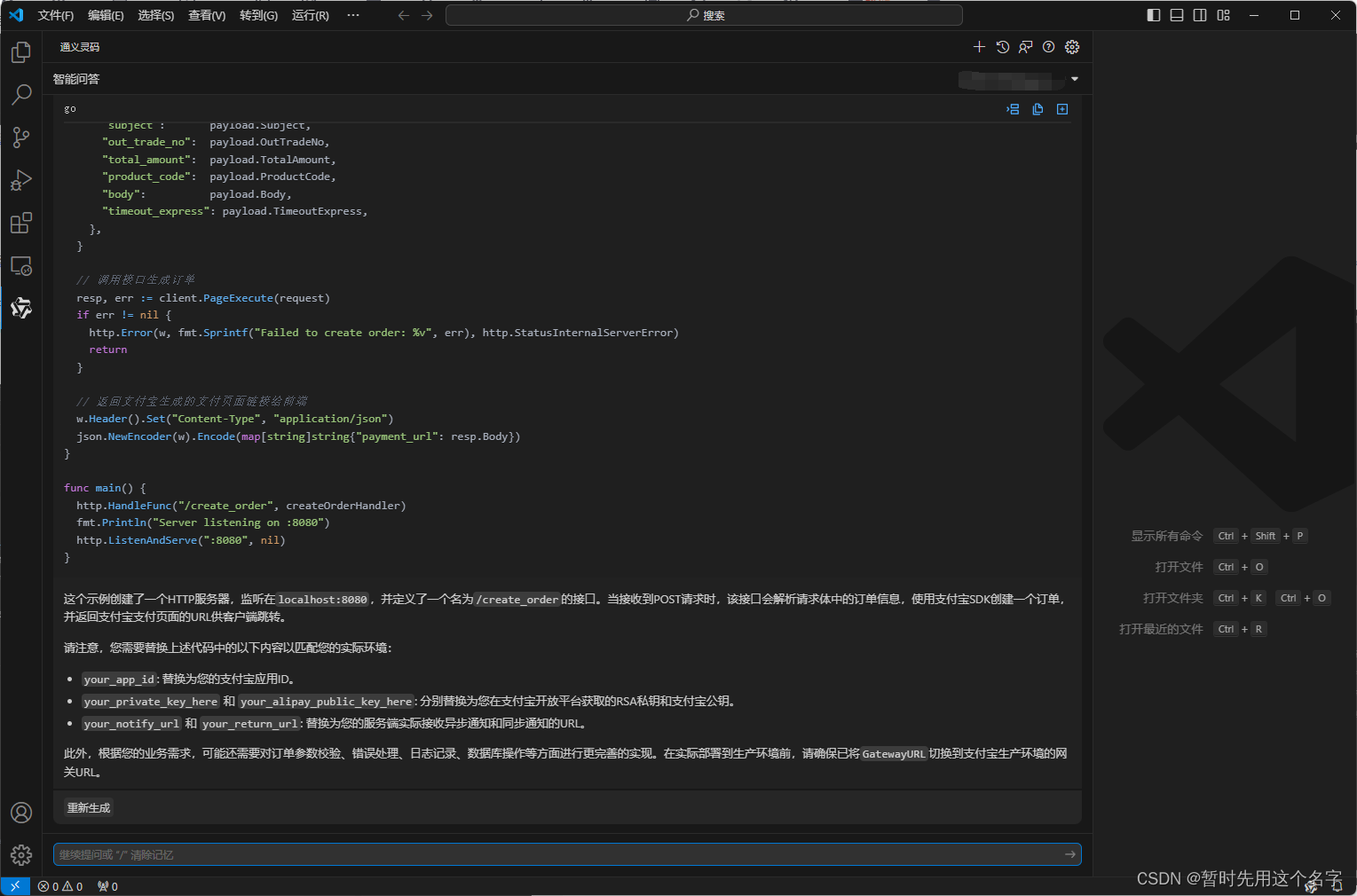Focus the 继续提问 chat input field
This screenshot has width=1357, height=896.
pos(567,854)
